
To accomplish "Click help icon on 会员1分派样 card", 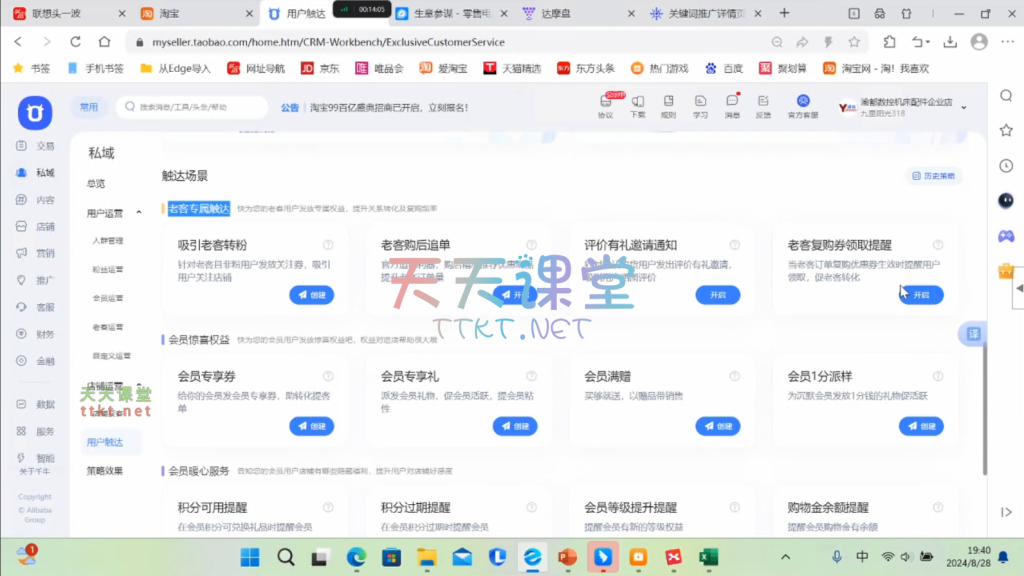I will point(937,377).
